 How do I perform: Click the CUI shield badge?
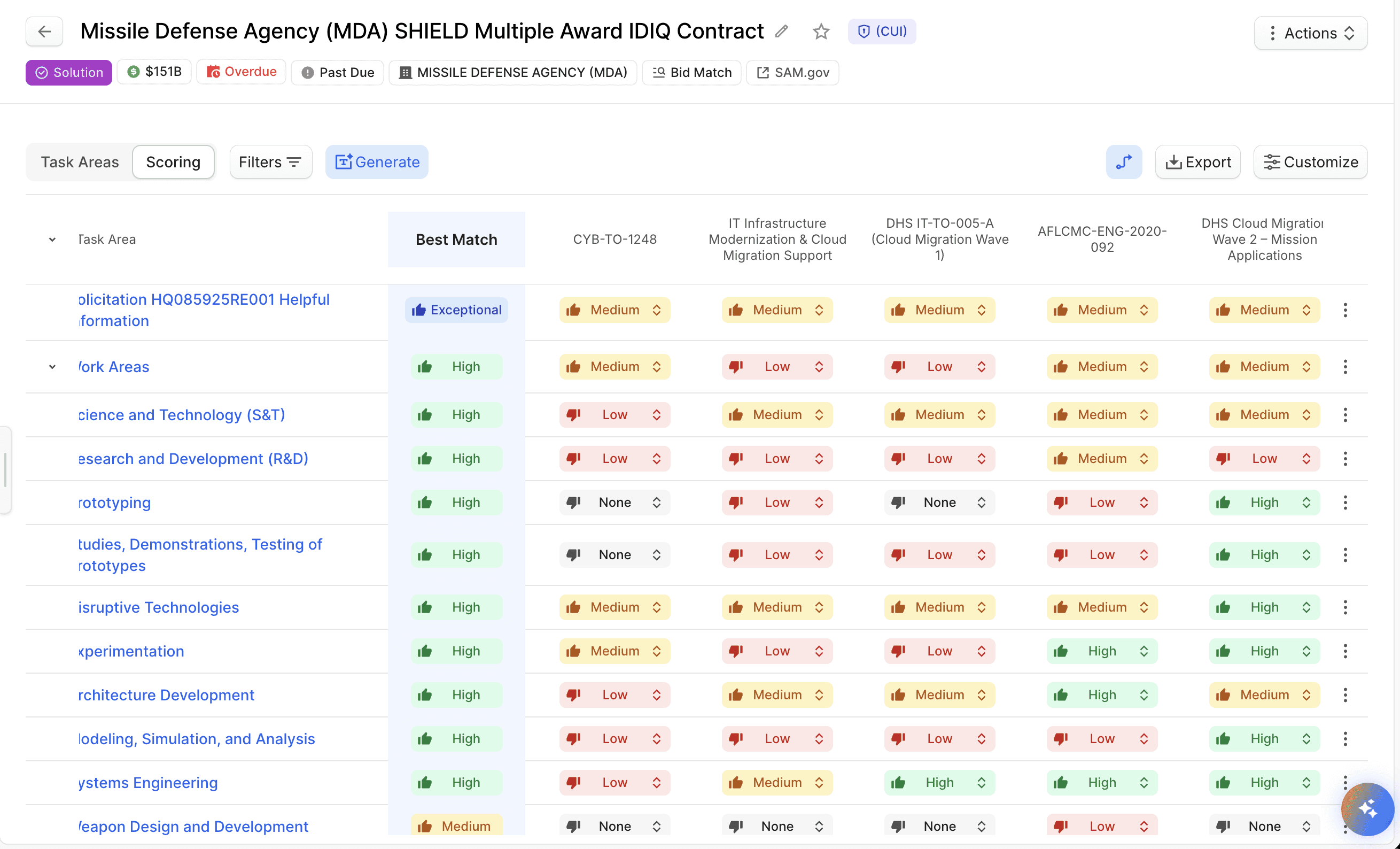click(x=881, y=31)
